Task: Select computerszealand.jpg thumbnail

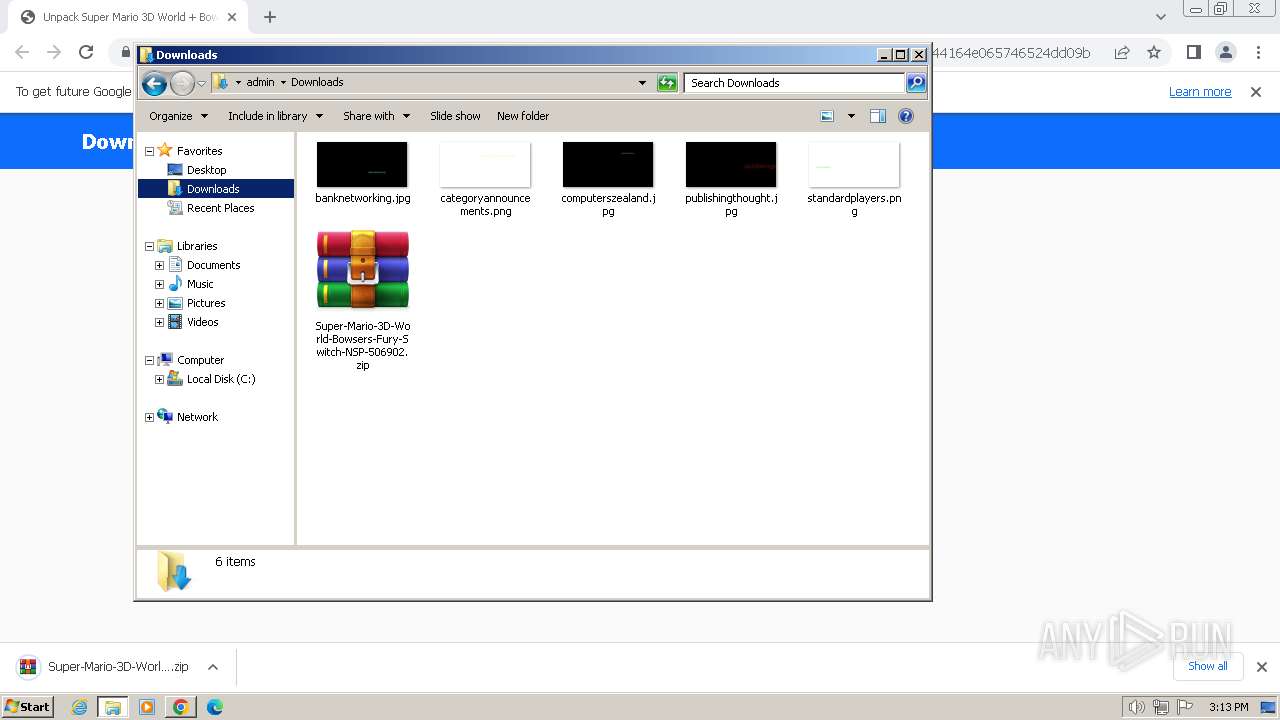Action: click(x=608, y=165)
